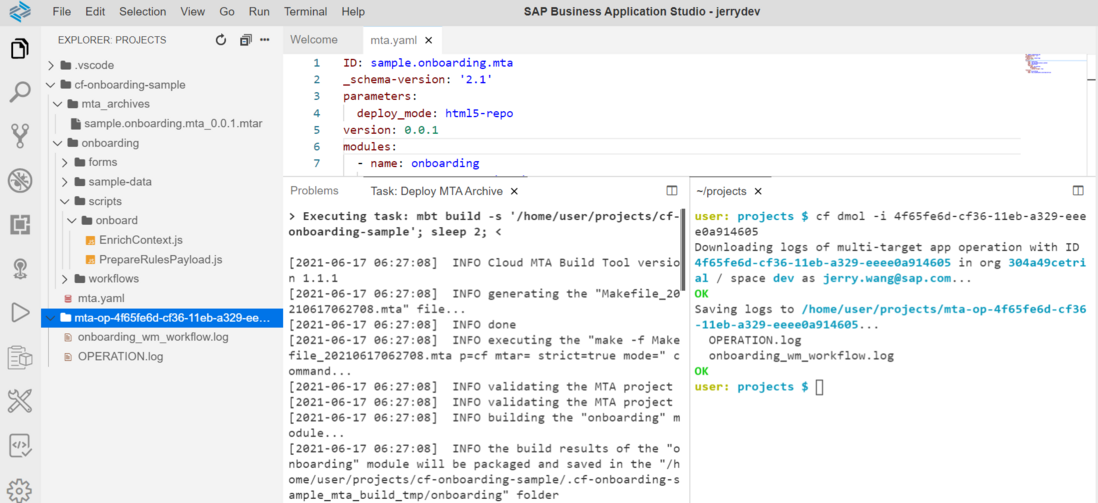Open the Edit menu
The width and height of the screenshot is (1098, 503).
pos(95,11)
